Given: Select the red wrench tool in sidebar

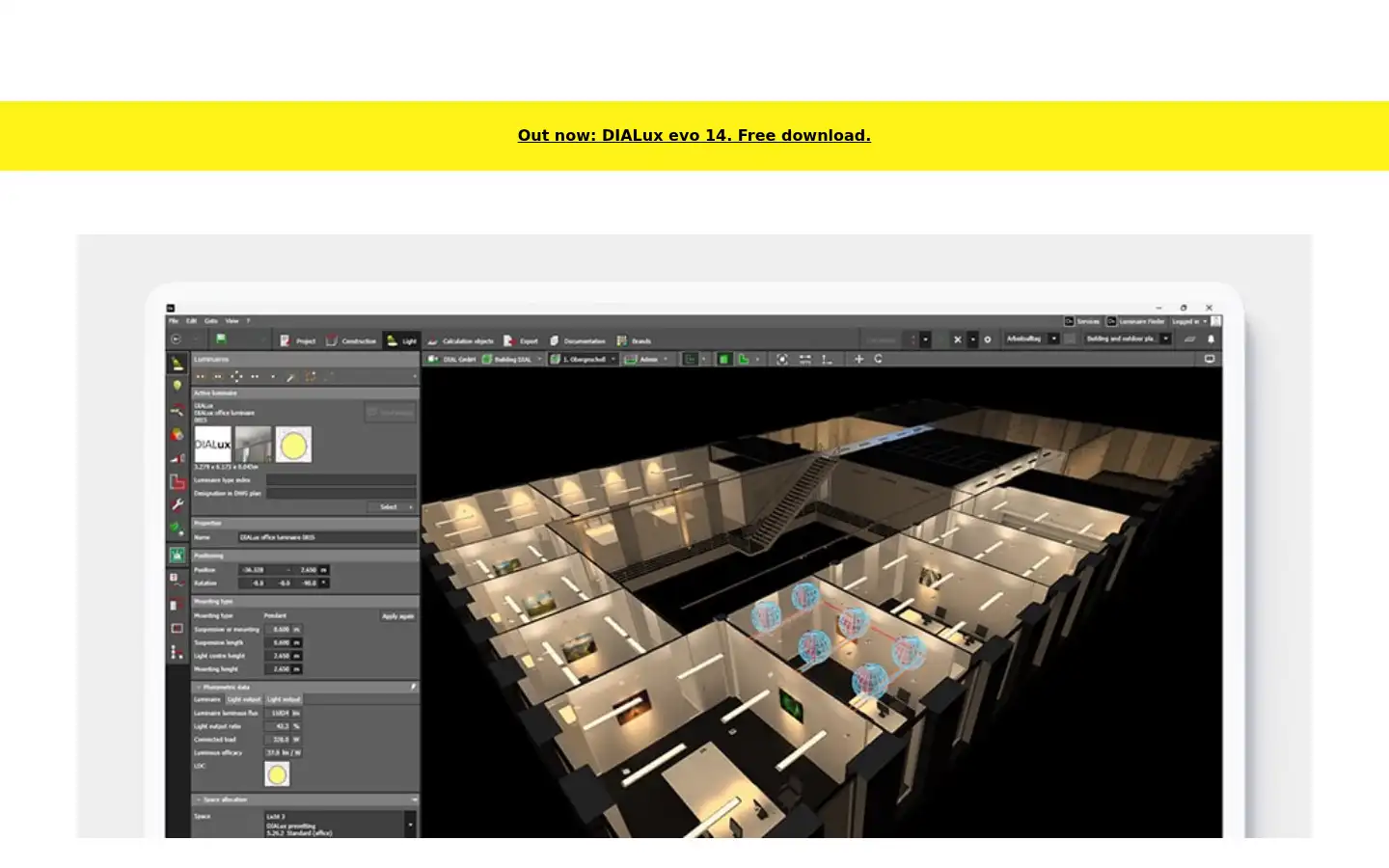Looking at the screenshot, I should [177, 504].
